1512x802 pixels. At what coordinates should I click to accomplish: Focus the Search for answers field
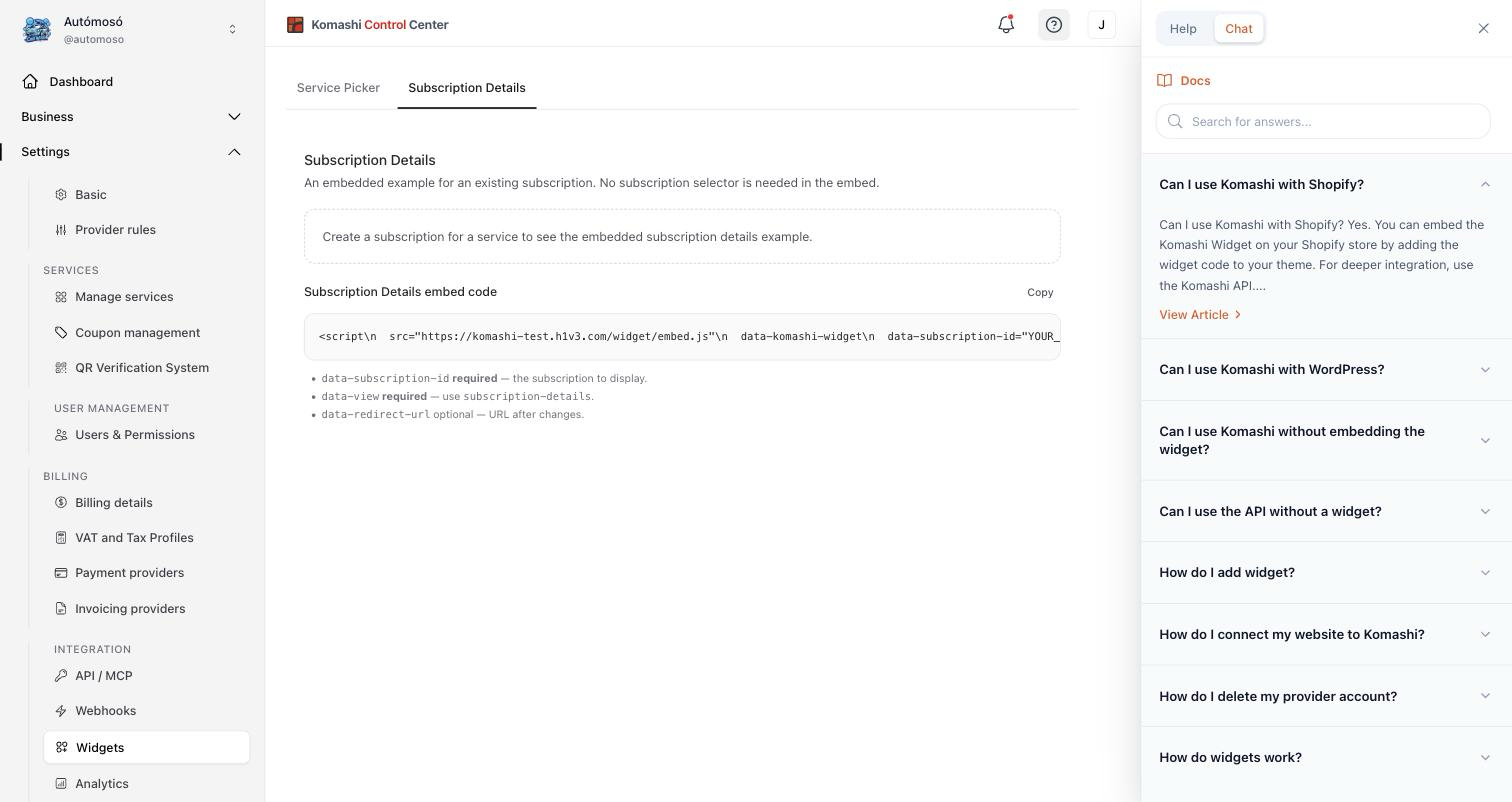[1323, 122]
